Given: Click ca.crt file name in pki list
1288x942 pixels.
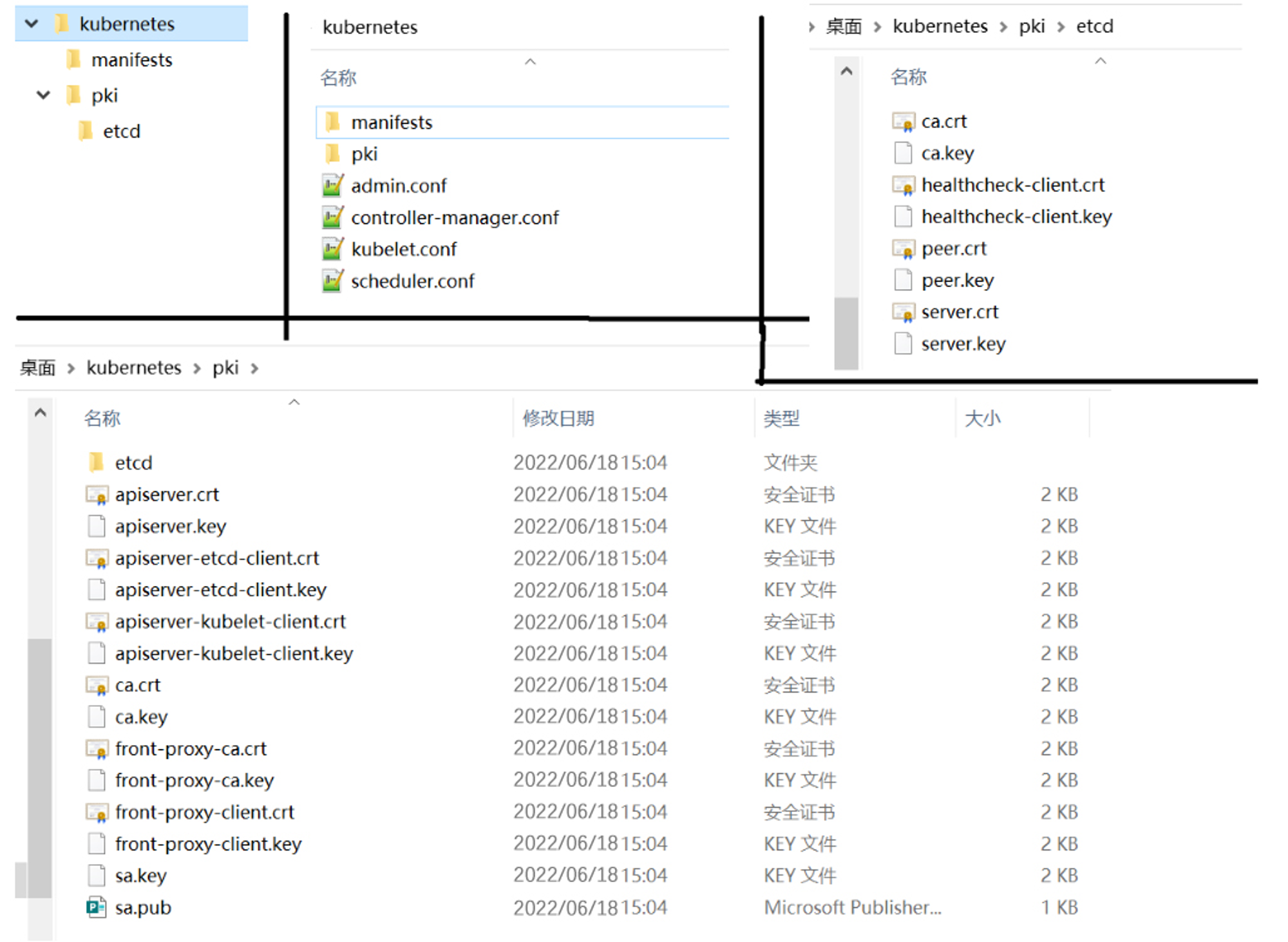Looking at the screenshot, I should click(x=138, y=685).
